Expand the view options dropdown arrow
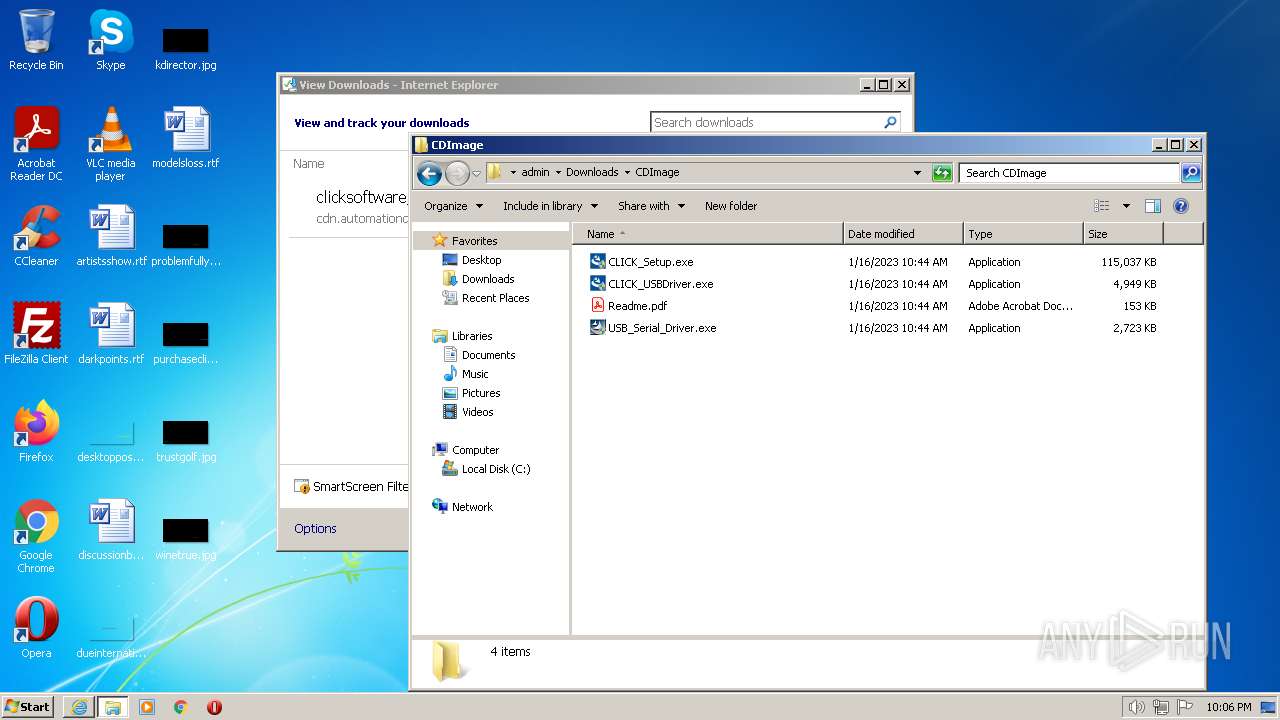 (x=1126, y=206)
